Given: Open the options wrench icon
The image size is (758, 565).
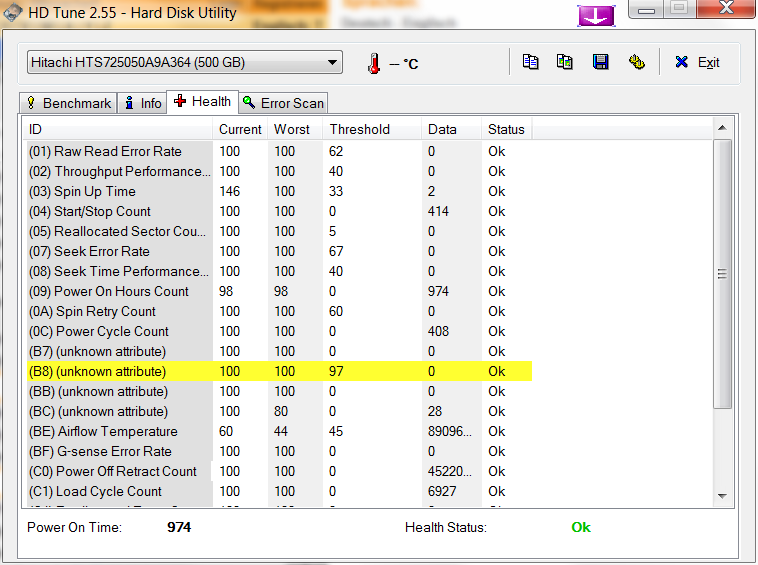Looking at the screenshot, I should click(x=637, y=62).
